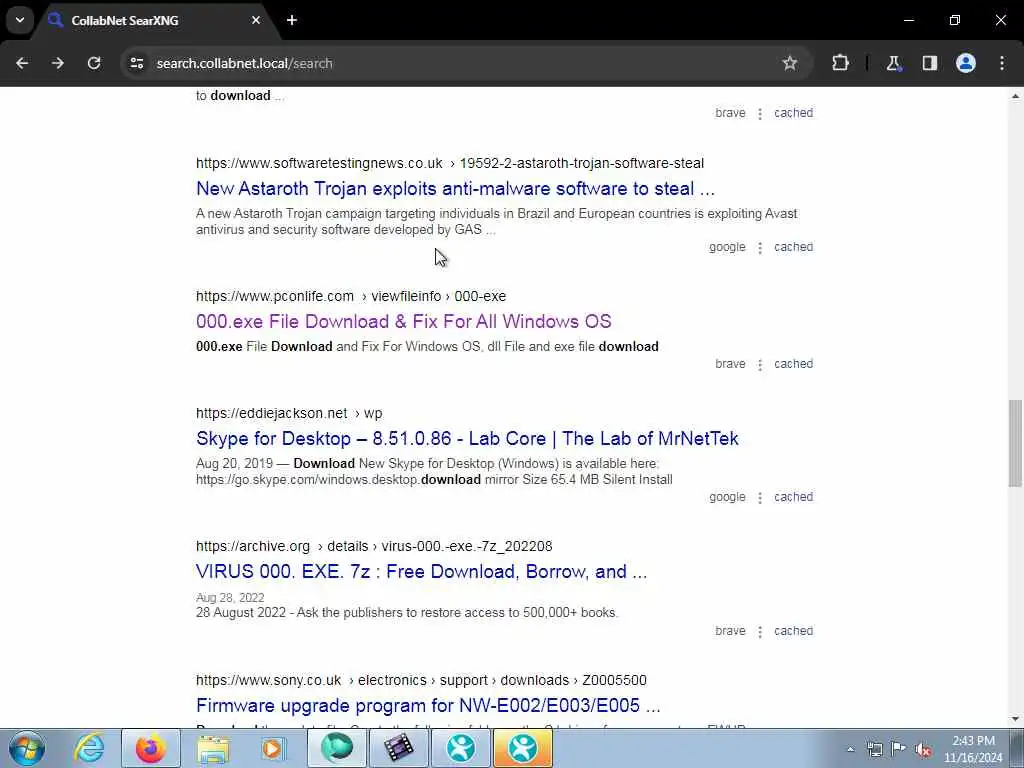Image resolution: width=1024 pixels, height=768 pixels.
Task: Open 000.exe File Download & Fix result
Action: tap(404, 321)
